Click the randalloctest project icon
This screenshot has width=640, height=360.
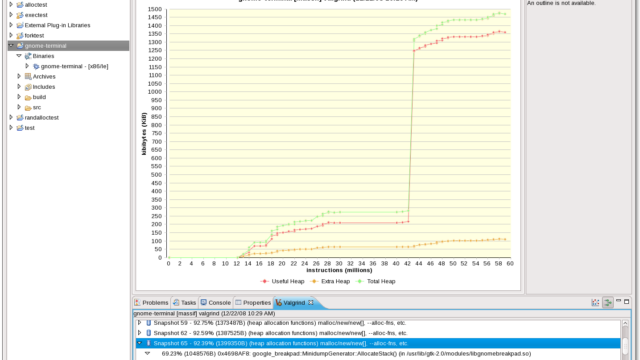20,118
